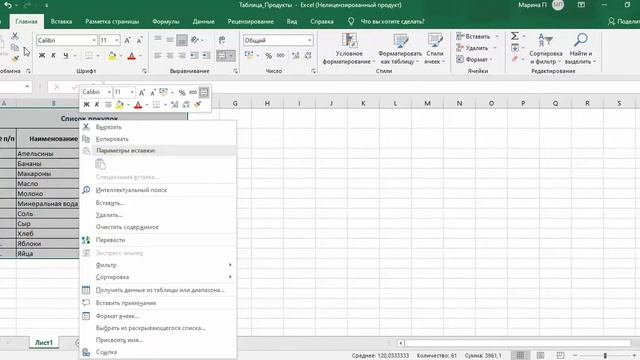640x360 pixels.
Task: Align text to bottom in ribbon
Action: [182, 40]
